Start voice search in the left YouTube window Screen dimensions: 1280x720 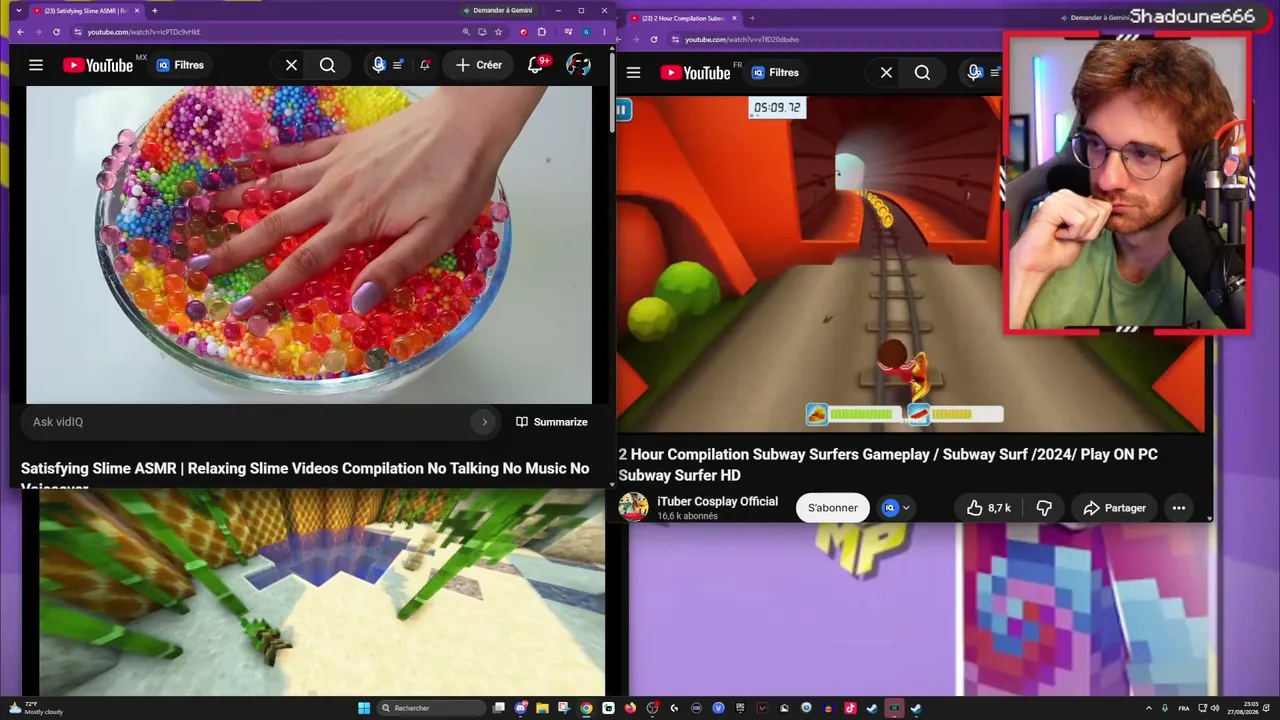pyautogui.click(x=378, y=65)
